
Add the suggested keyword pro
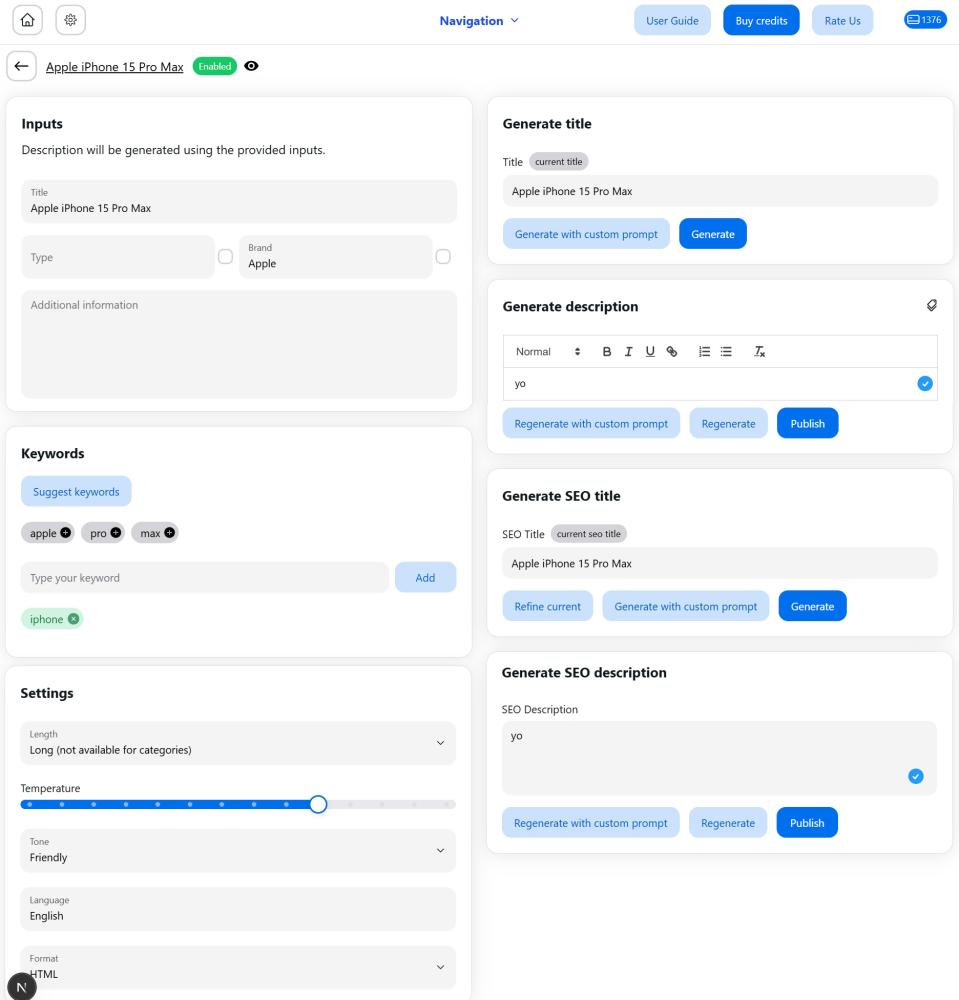(115, 533)
